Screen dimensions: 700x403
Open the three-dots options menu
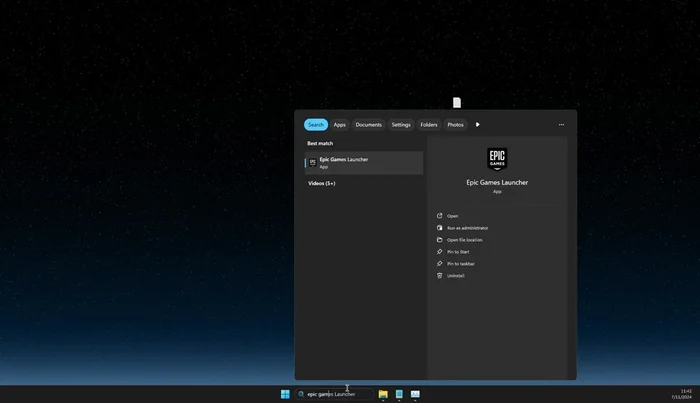pyautogui.click(x=561, y=125)
